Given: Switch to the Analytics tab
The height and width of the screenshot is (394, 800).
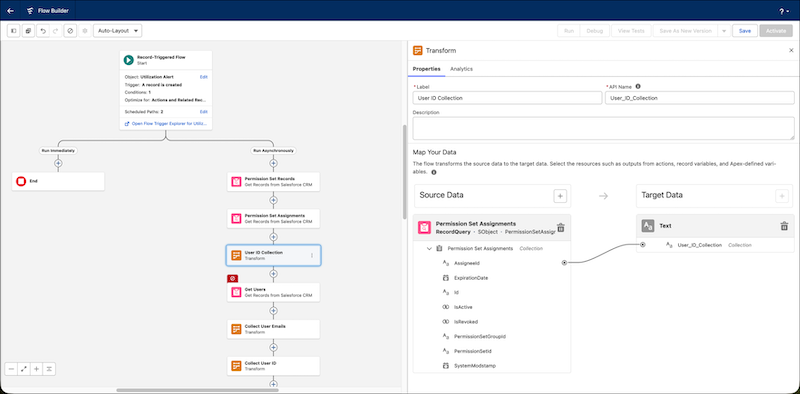Looking at the screenshot, I should (461, 69).
